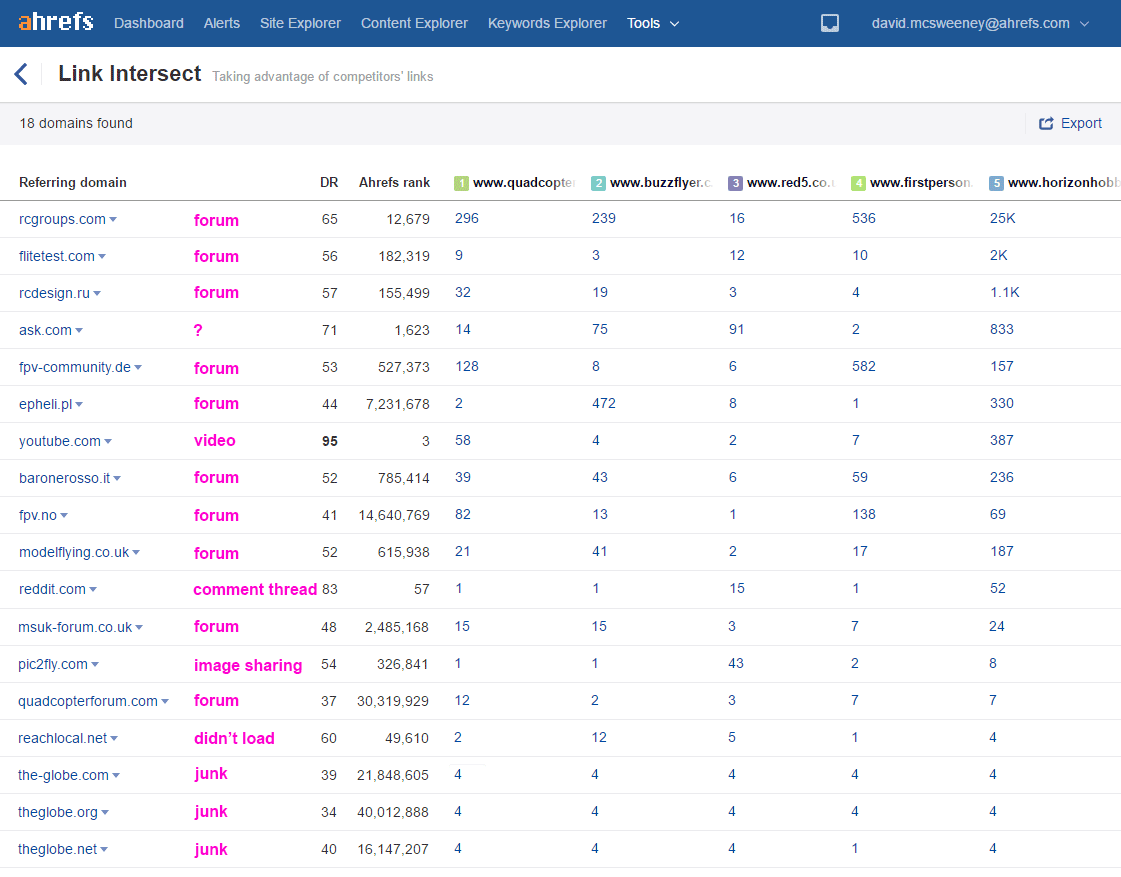Open Content Explorer
Image resolution: width=1121 pixels, height=877 pixels.
tap(414, 23)
